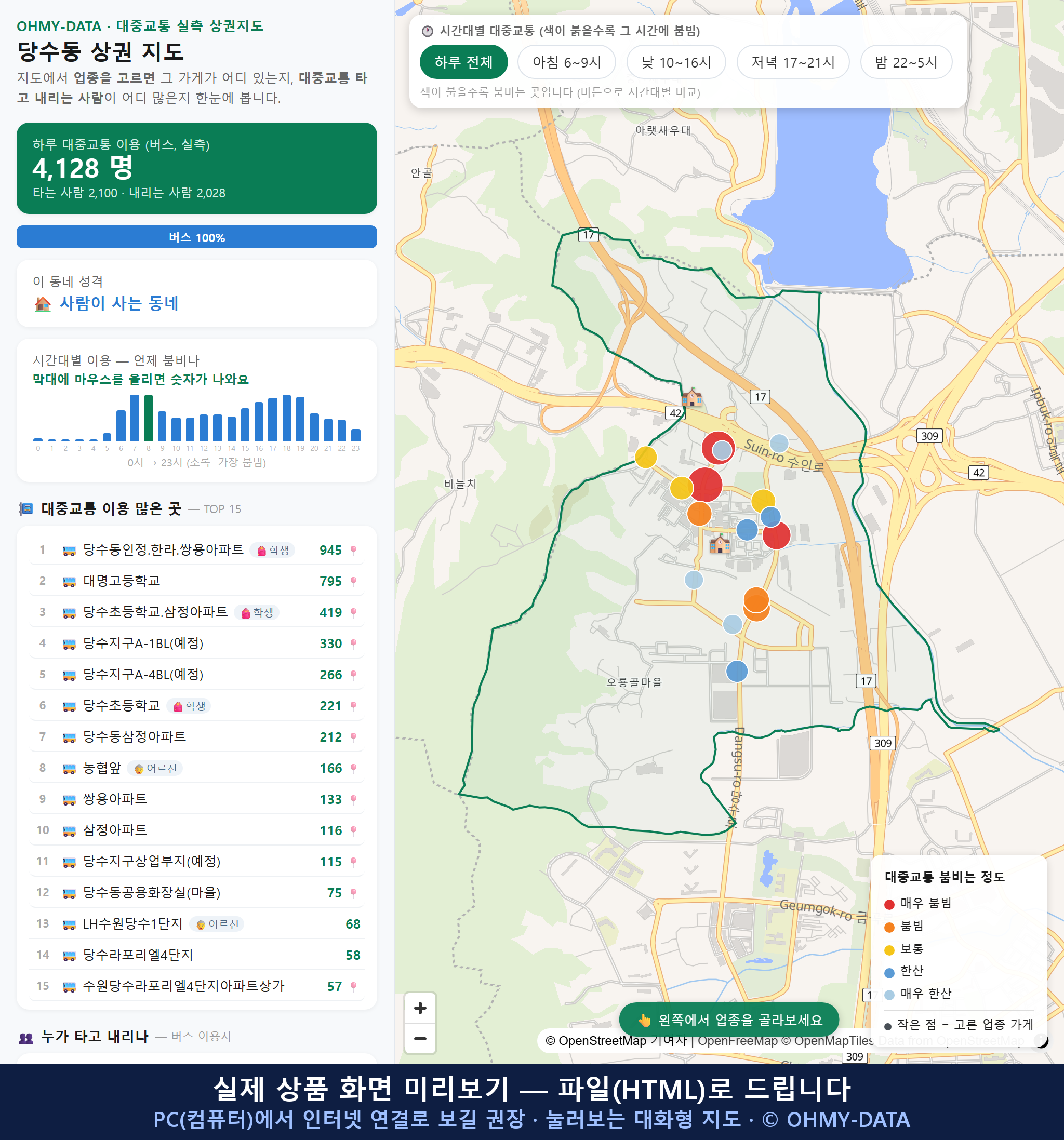The width and height of the screenshot is (1064, 1140).
Task: Select the 당수동삼정아파트 list row
Action: 197,737
